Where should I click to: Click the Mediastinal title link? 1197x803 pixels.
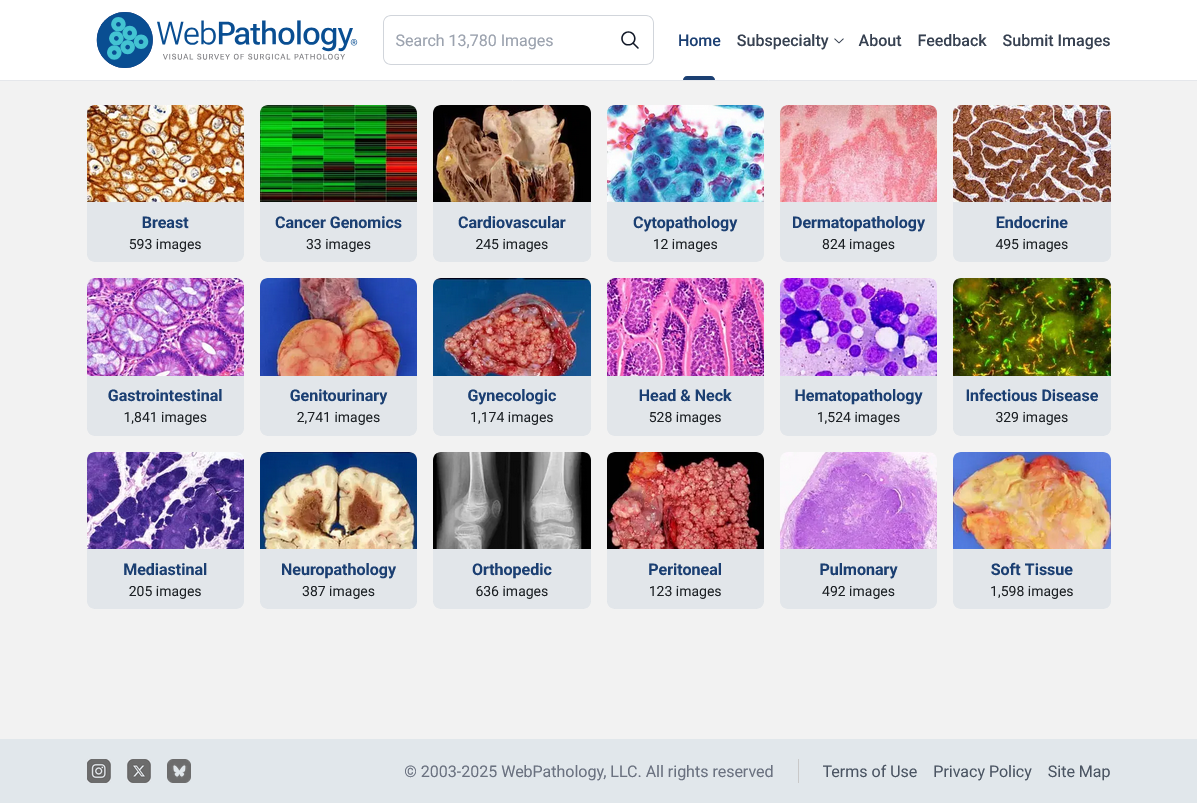[x=165, y=569]
